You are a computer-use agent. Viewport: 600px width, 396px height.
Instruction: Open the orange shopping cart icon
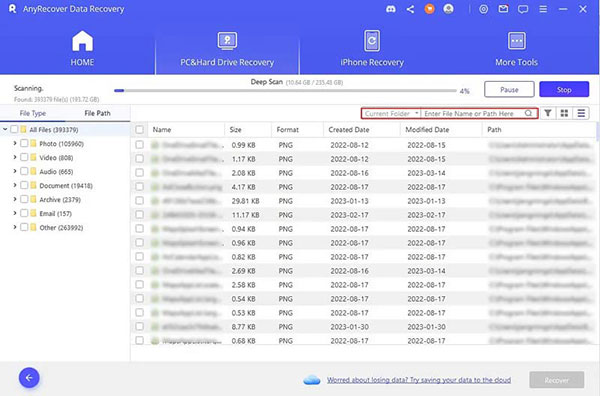tap(430, 9)
